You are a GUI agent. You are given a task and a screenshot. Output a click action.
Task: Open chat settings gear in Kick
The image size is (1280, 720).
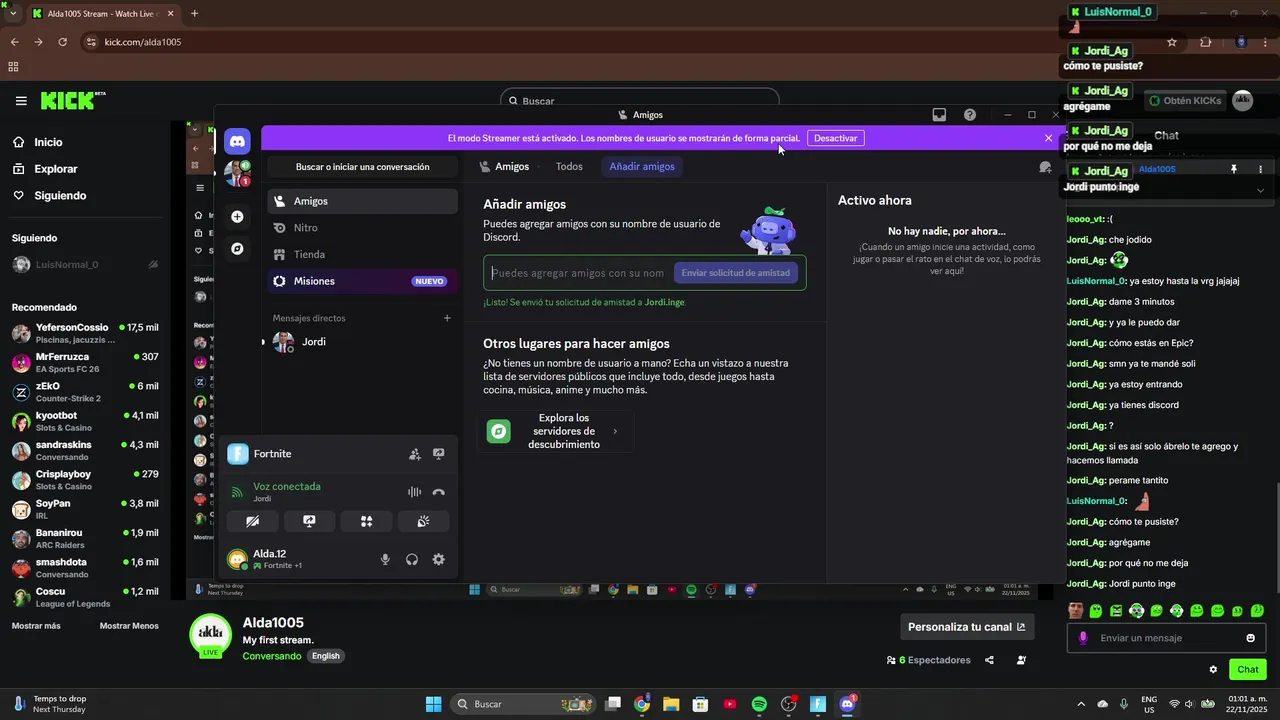point(1213,670)
